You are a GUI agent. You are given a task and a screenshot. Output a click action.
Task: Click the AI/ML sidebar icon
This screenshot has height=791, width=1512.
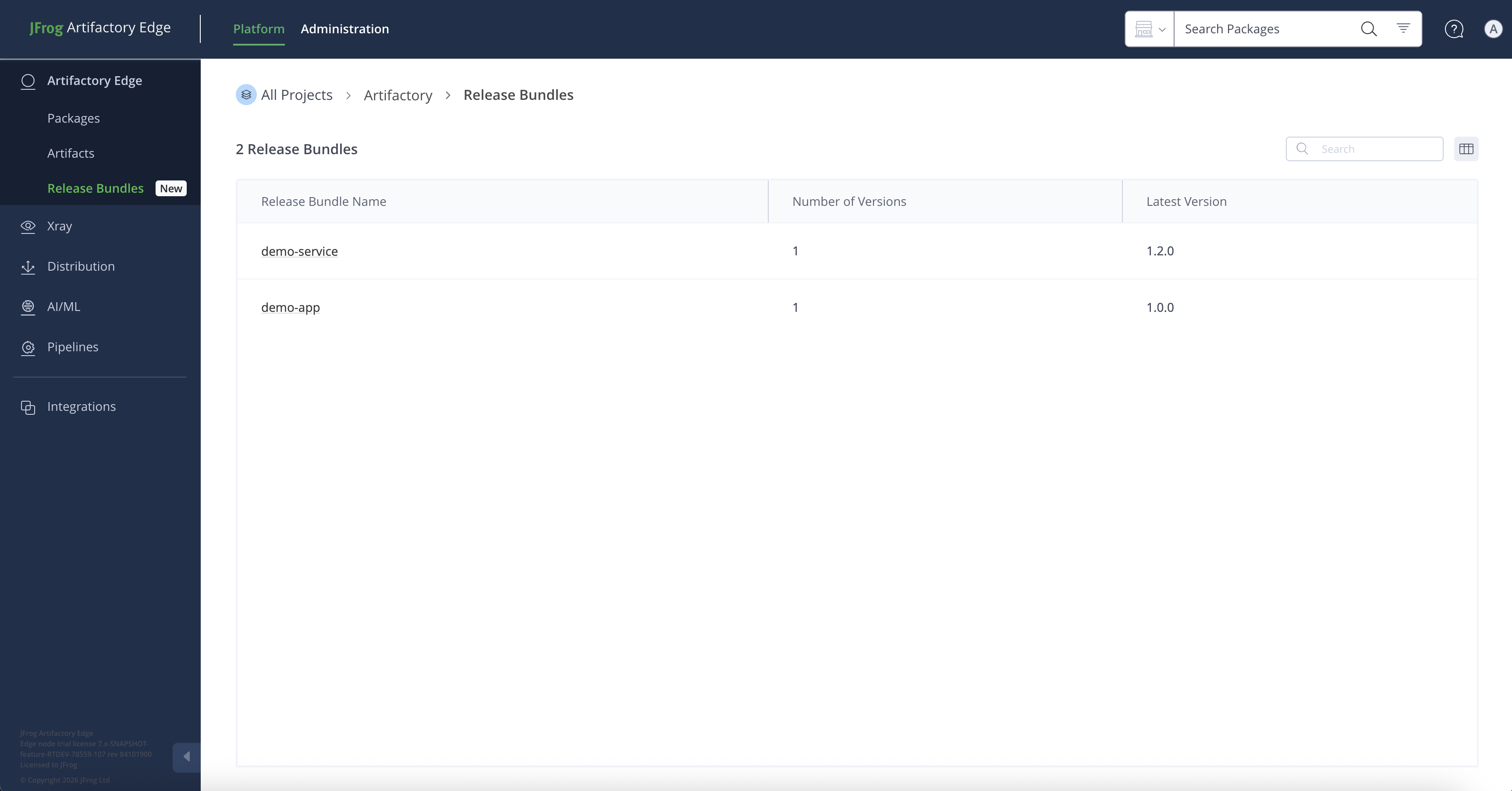28,307
